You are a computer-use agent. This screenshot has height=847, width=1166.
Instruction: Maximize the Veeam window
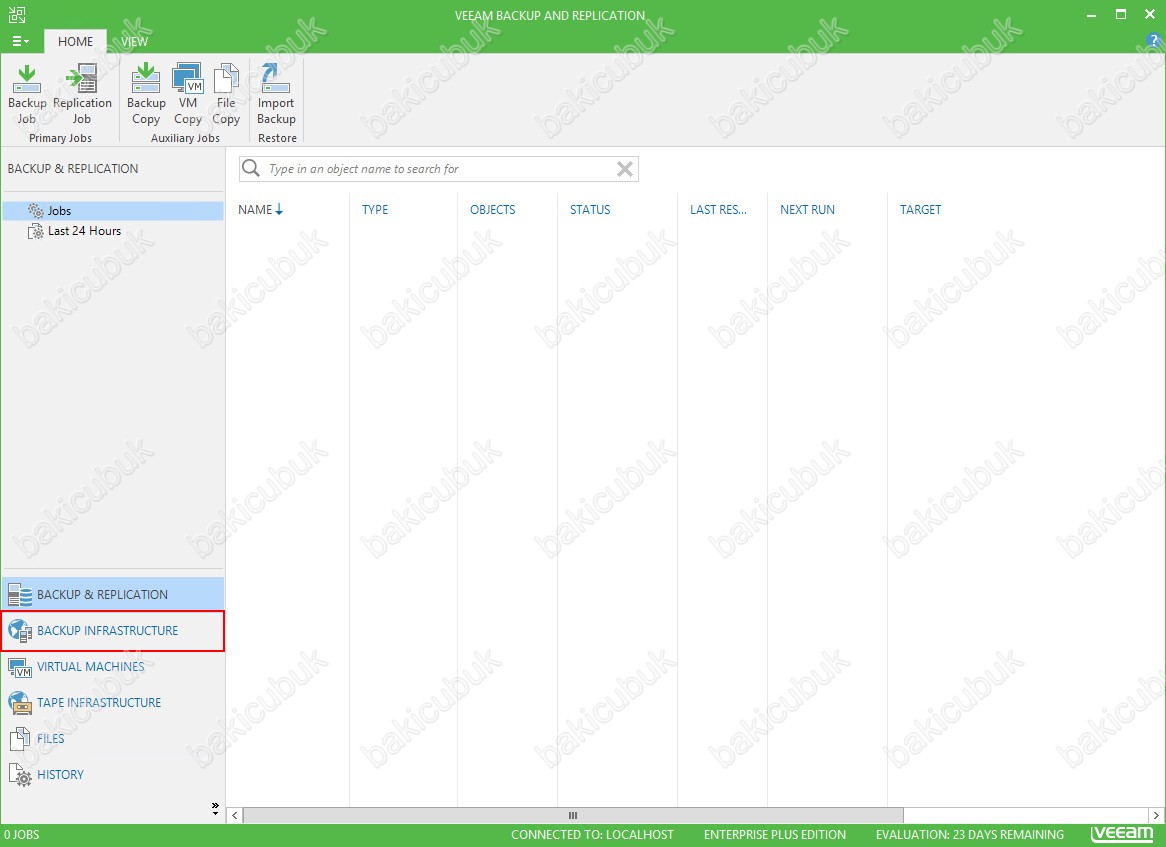tap(1121, 15)
